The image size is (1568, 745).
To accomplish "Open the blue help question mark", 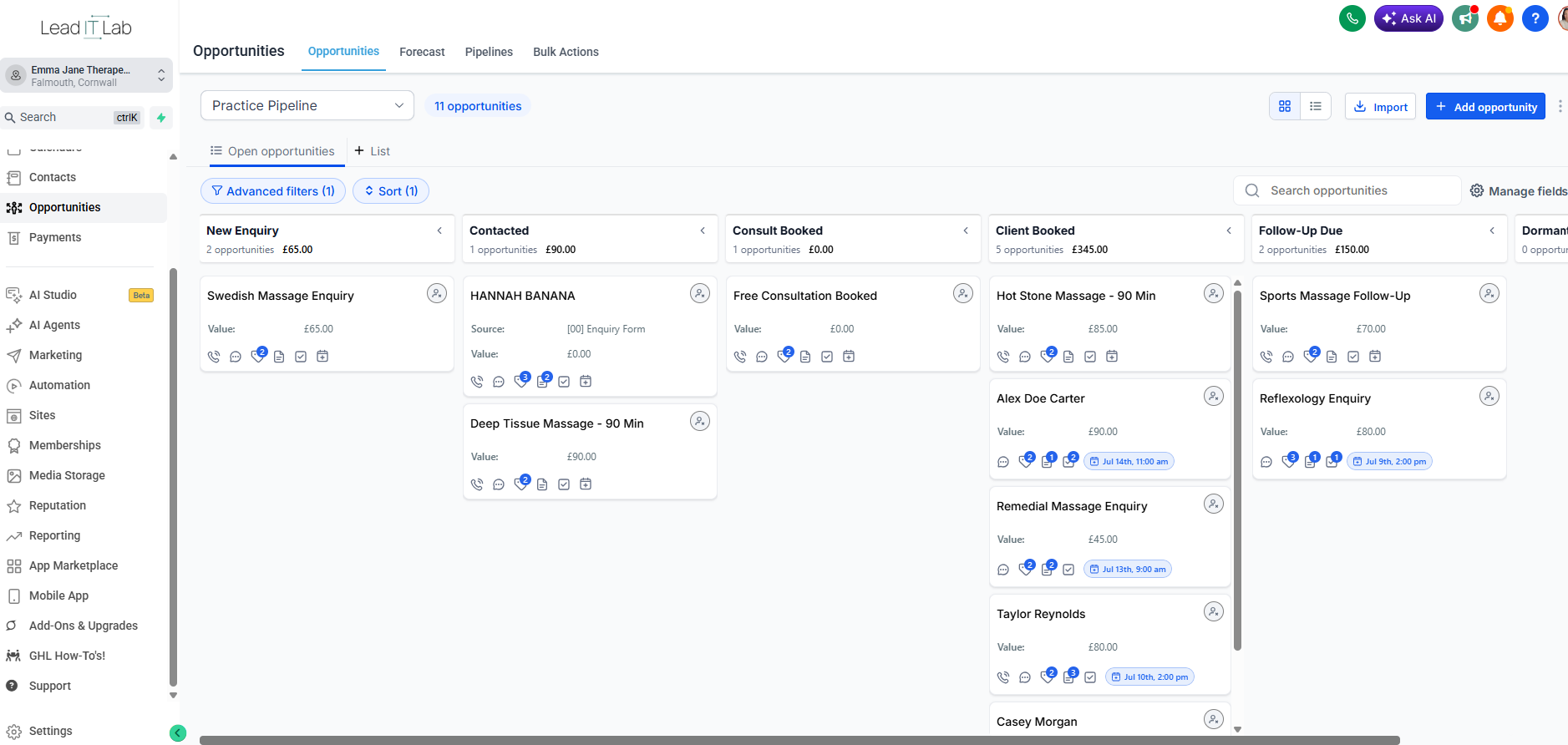I will tap(1535, 18).
